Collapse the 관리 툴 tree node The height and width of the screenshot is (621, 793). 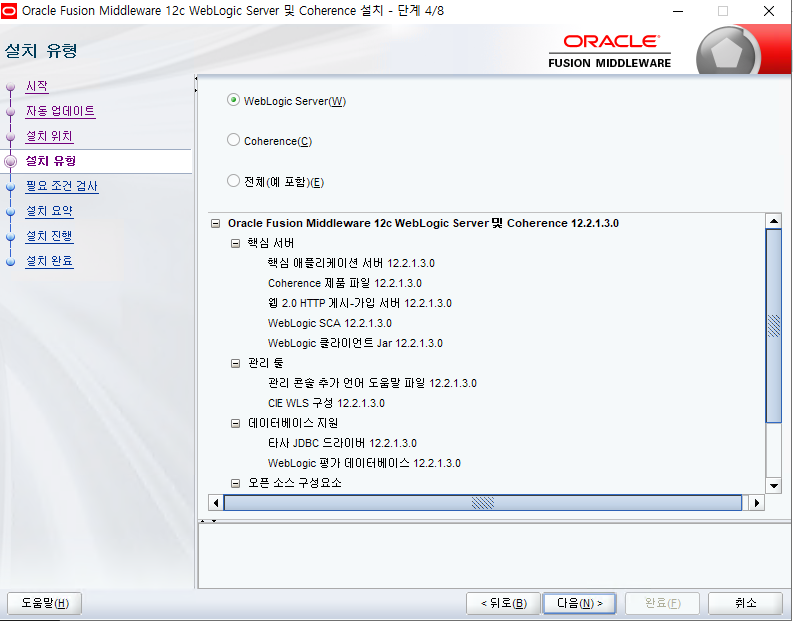[235, 363]
